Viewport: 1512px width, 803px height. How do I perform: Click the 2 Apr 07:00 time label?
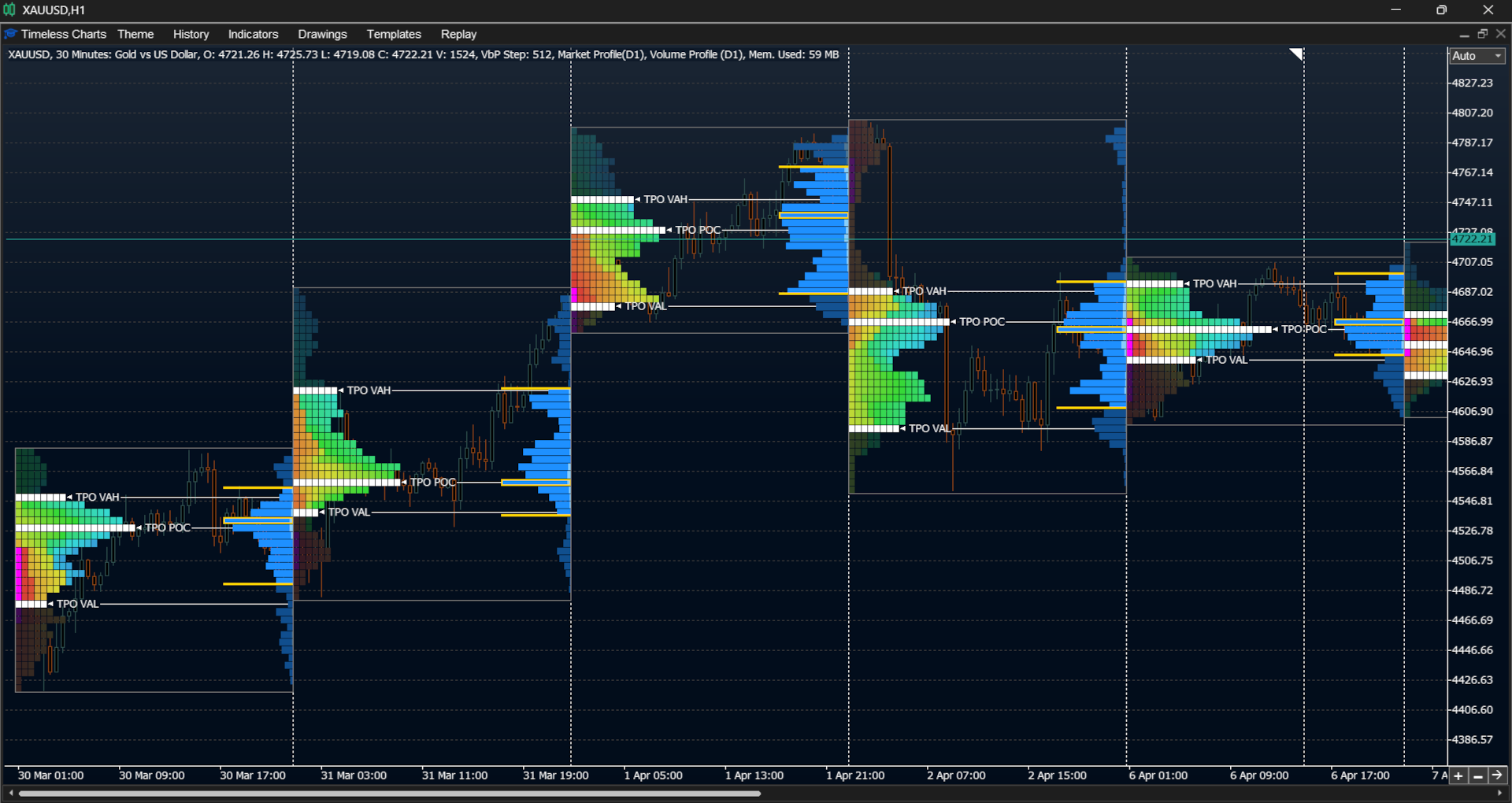tap(957, 776)
